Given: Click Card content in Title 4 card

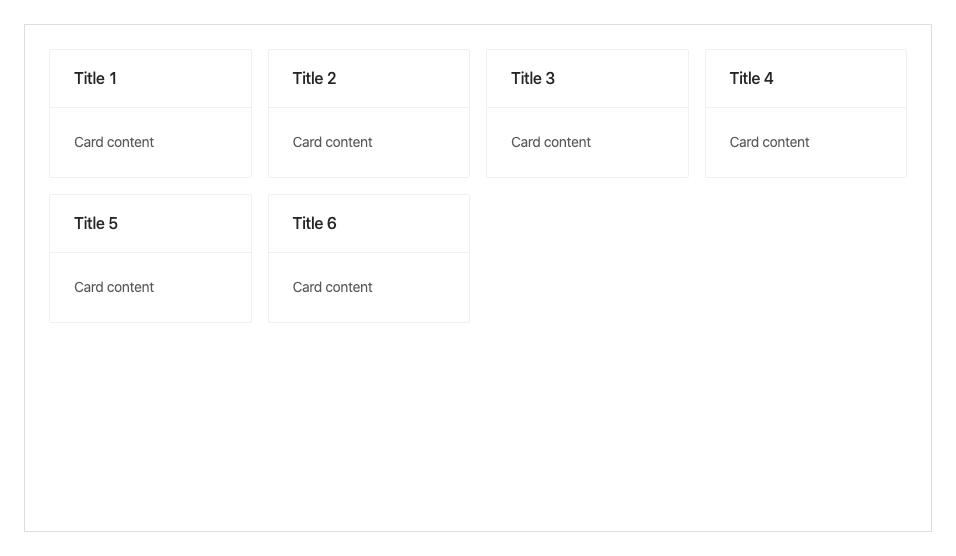Looking at the screenshot, I should (x=769, y=142).
